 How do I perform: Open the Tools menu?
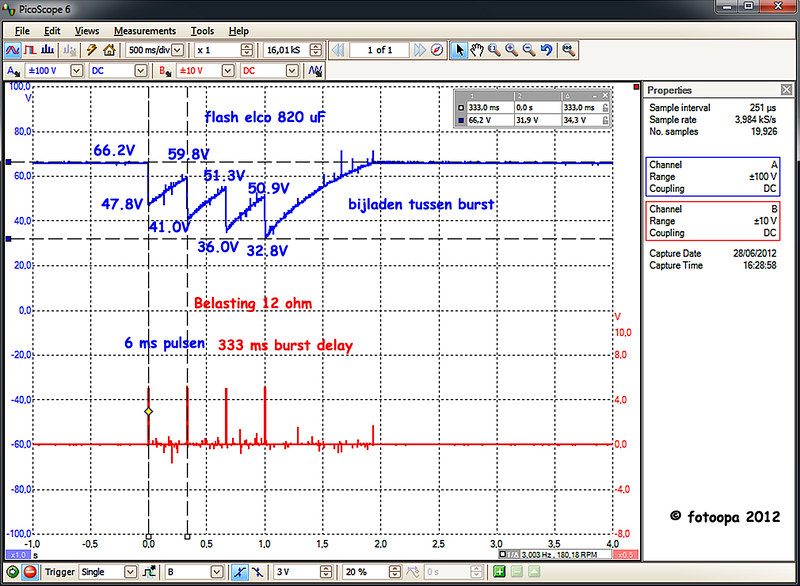tap(202, 31)
